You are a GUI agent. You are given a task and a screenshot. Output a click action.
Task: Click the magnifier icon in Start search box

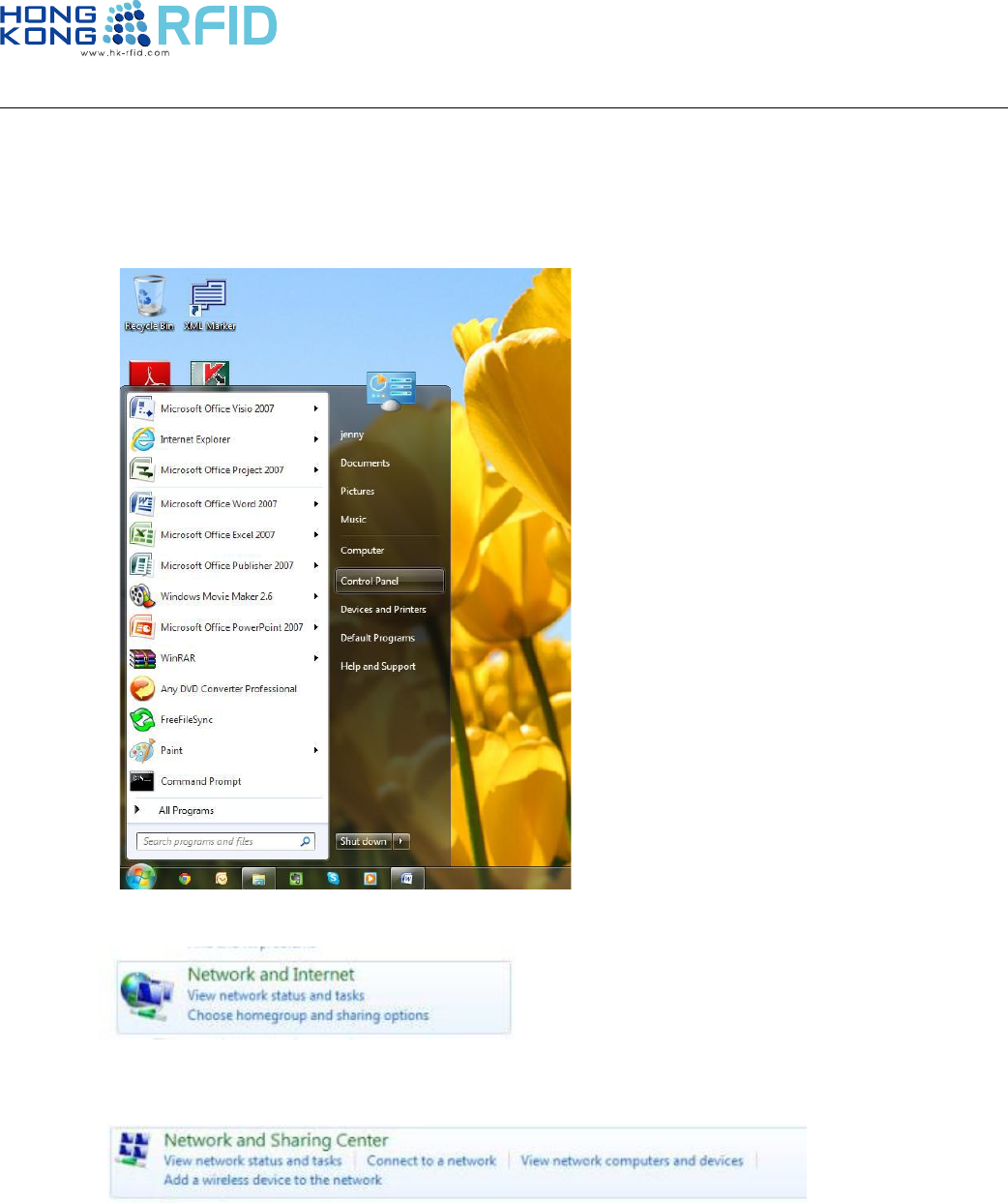[306, 842]
